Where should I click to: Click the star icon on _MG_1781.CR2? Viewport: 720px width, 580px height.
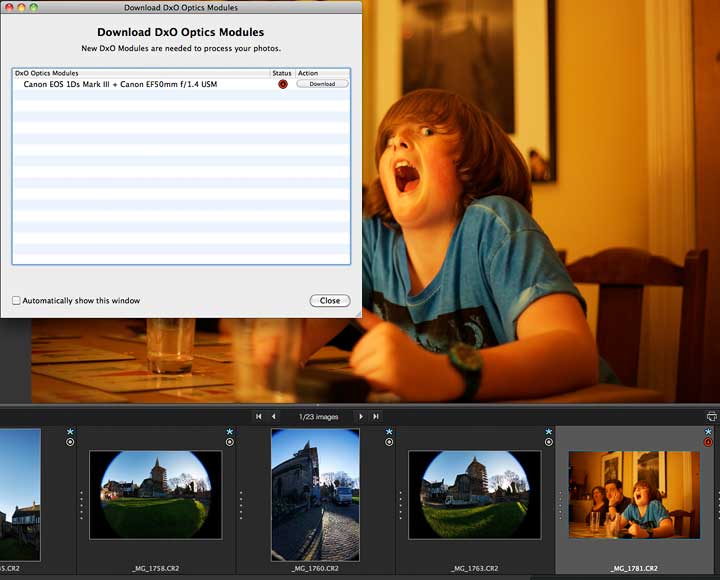708,432
